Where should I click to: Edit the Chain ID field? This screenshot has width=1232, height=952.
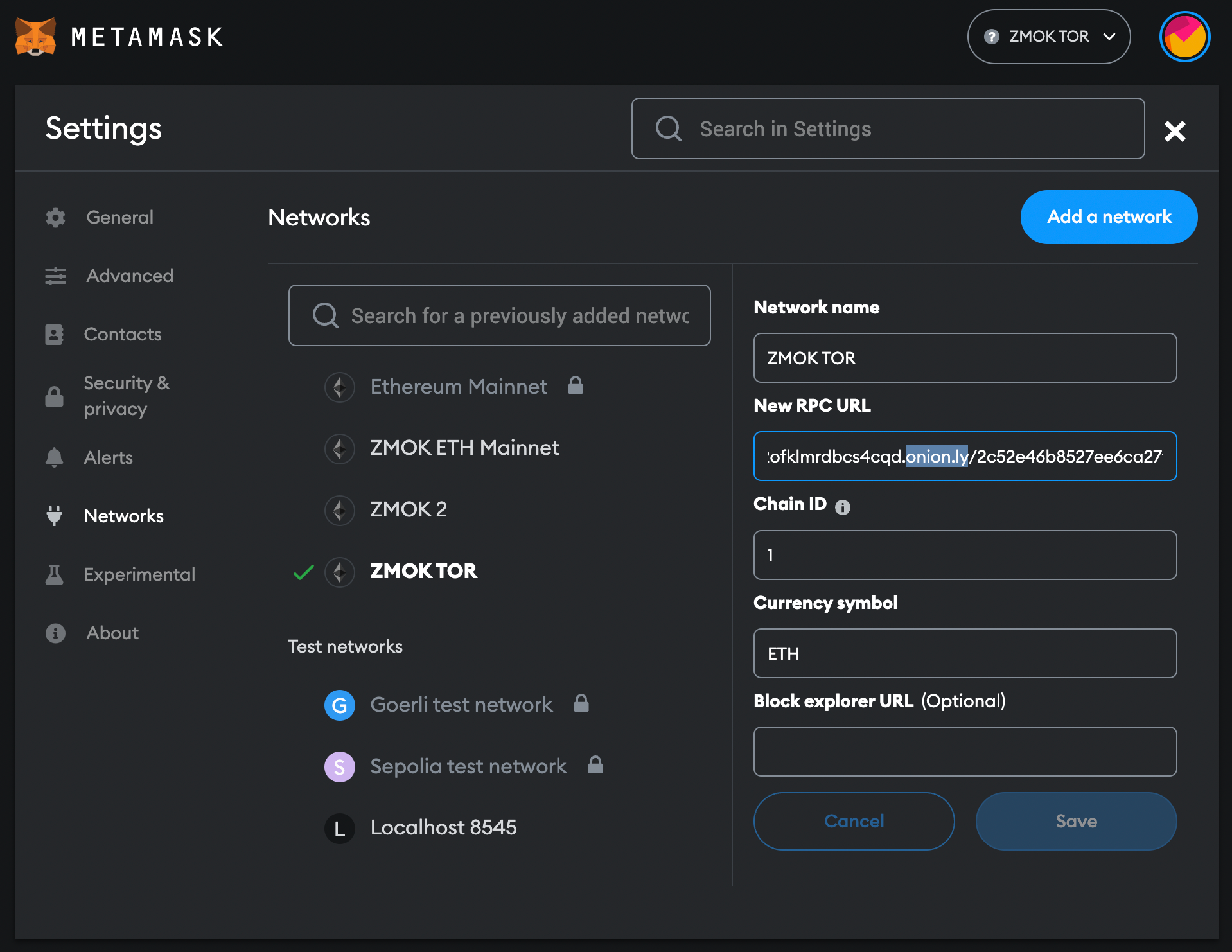965,555
